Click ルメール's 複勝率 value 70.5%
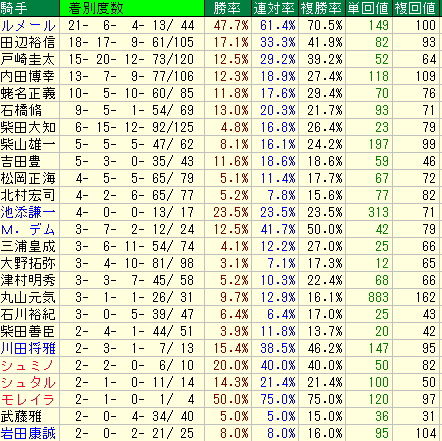 [x=325, y=26]
